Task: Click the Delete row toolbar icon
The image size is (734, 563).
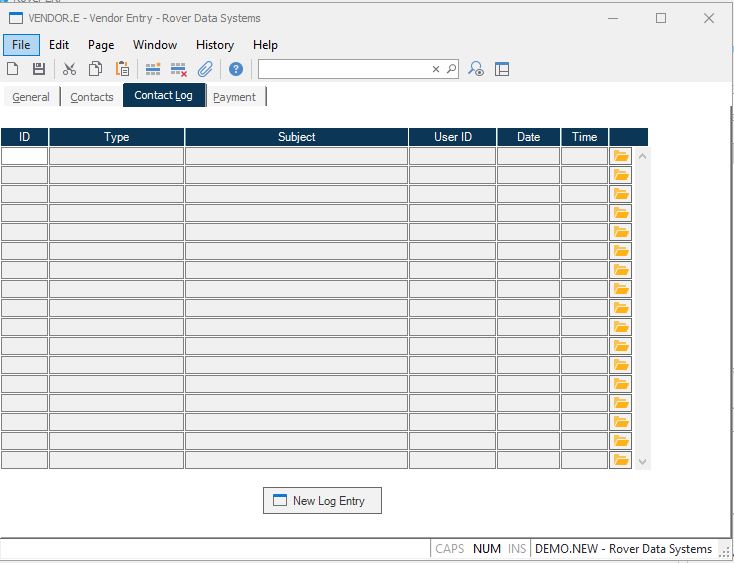Action: point(179,69)
